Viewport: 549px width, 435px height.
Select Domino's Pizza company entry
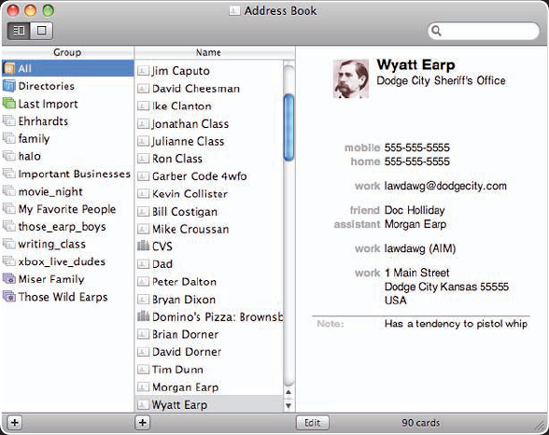click(209, 317)
